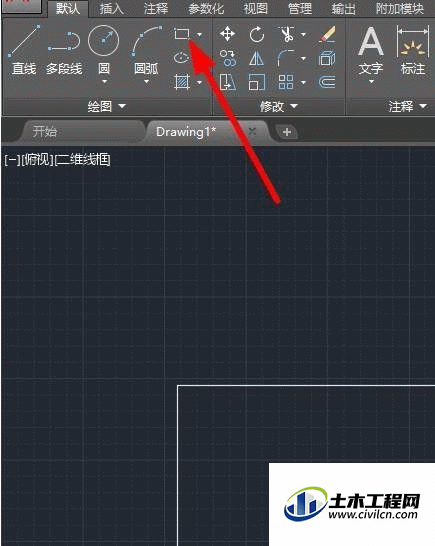435x546 pixels.
Task: Add a new drawing tab with plus
Action: pyautogui.click(x=287, y=132)
